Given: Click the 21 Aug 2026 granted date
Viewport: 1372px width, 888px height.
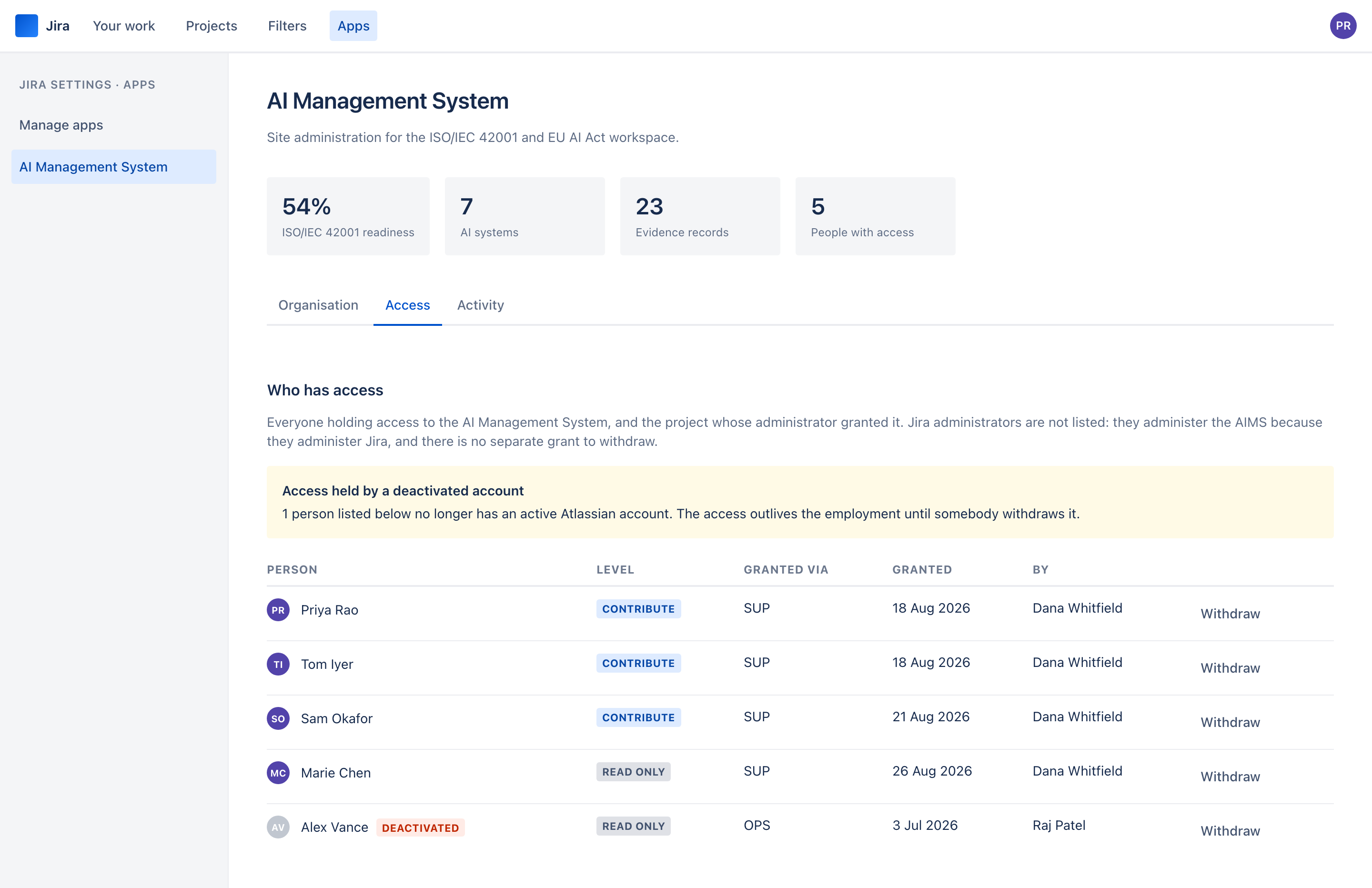Looking at the screenshot, I should (931, 717).
